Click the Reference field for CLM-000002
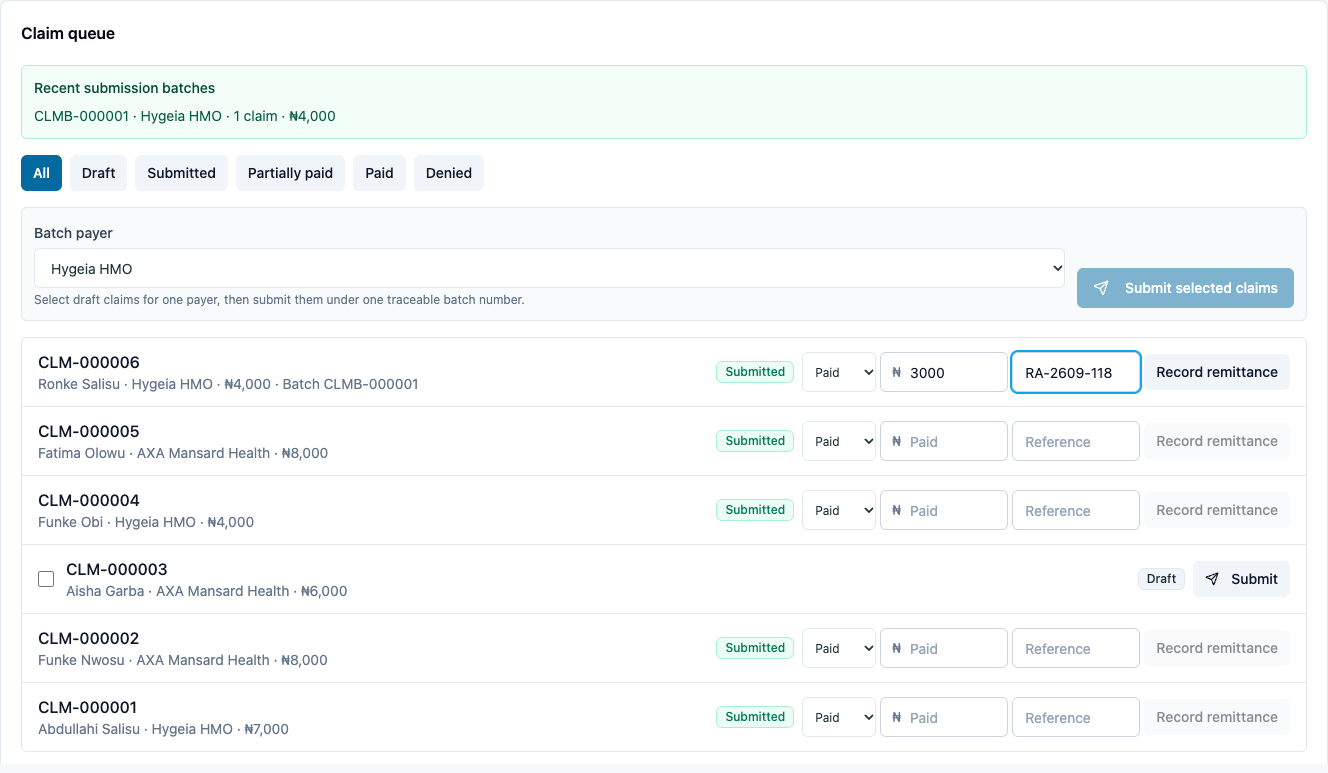Image resolution: width=1328 pixels, height=773 pixels. [1076, 648]
